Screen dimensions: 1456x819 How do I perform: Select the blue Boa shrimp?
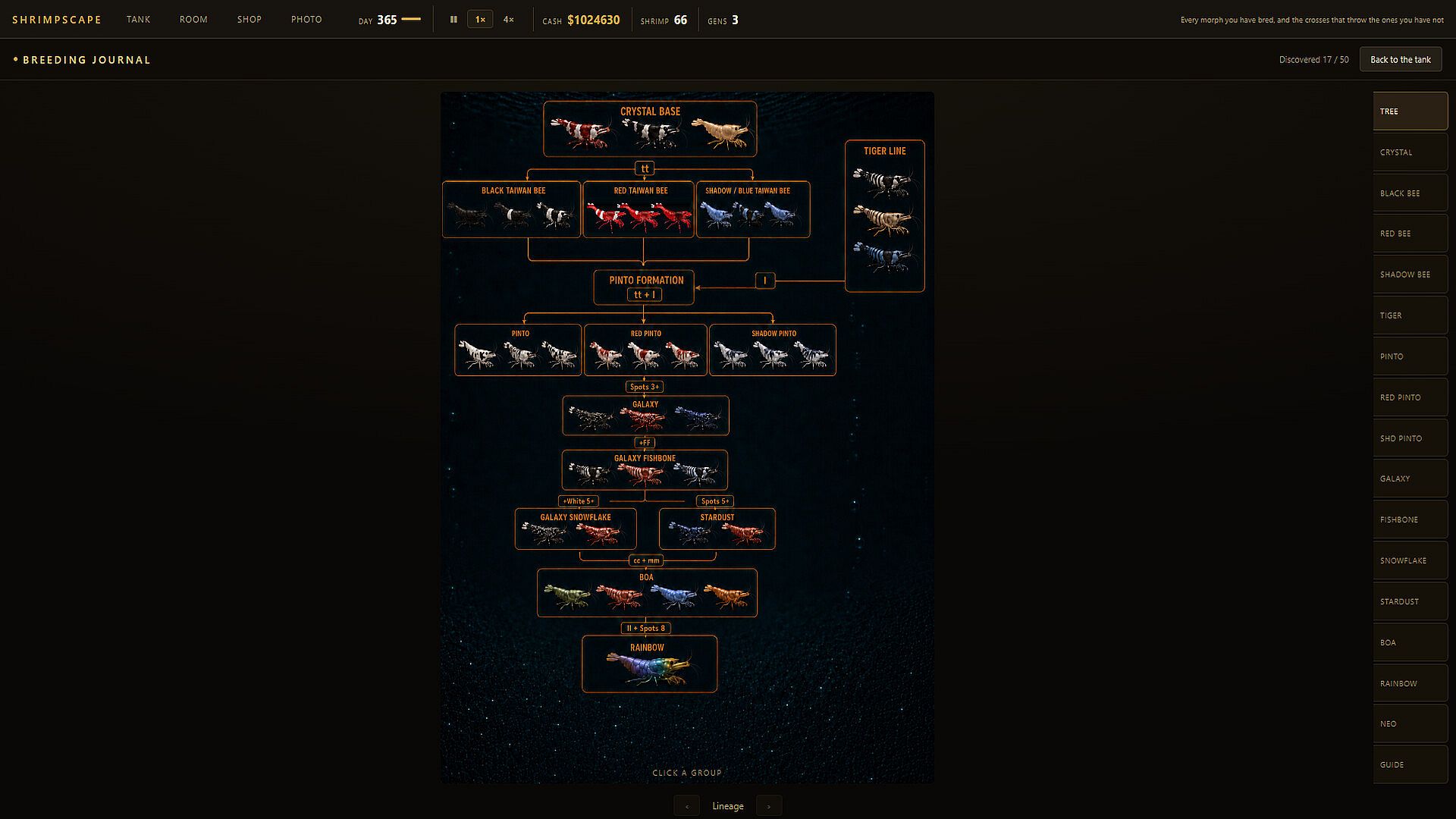674,597
